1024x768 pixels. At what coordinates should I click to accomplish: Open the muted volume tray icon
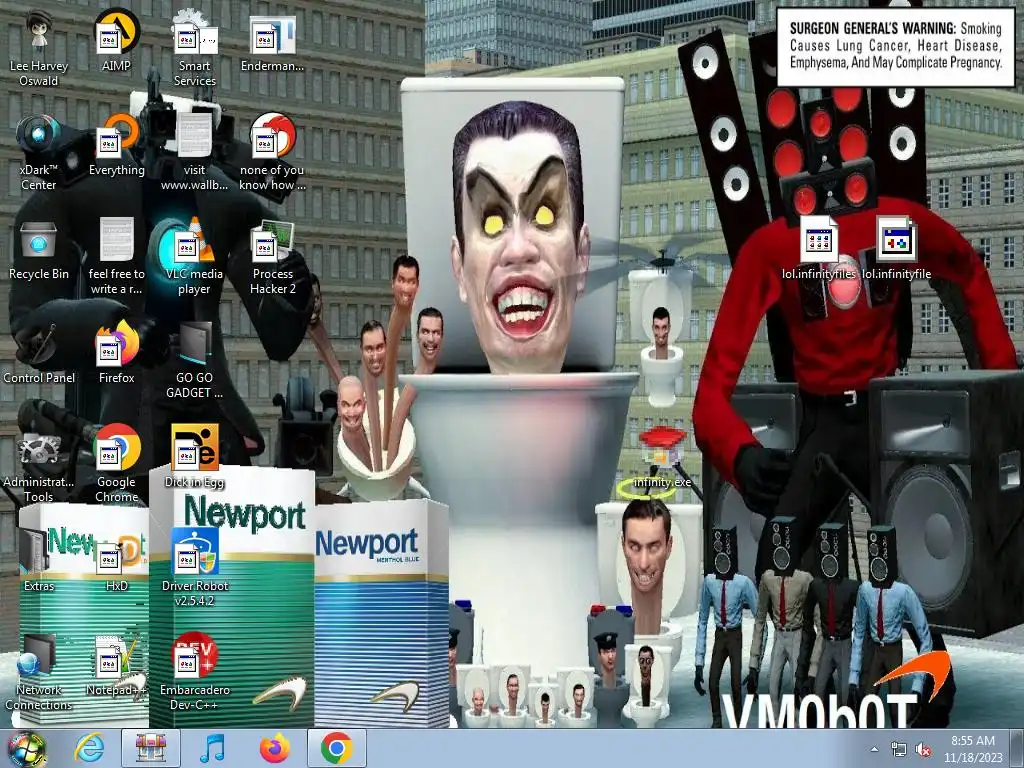pyautogui.click(x=923, y=749)
